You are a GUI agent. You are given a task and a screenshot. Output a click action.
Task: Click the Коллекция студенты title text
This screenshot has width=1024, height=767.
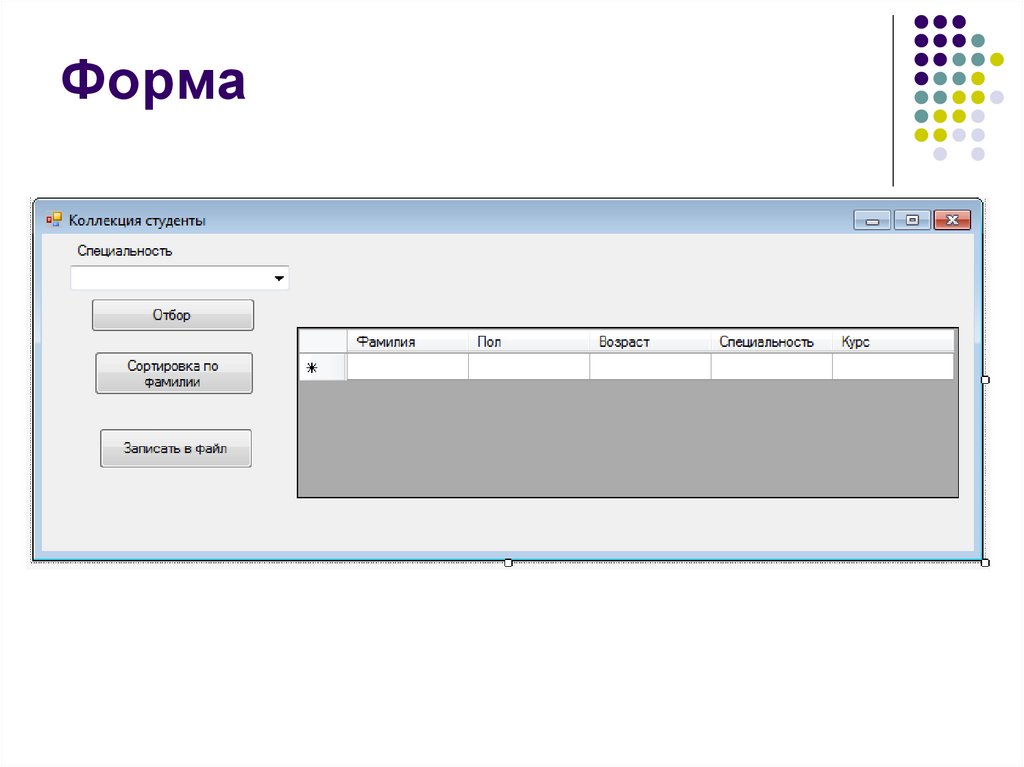point(137,221)
